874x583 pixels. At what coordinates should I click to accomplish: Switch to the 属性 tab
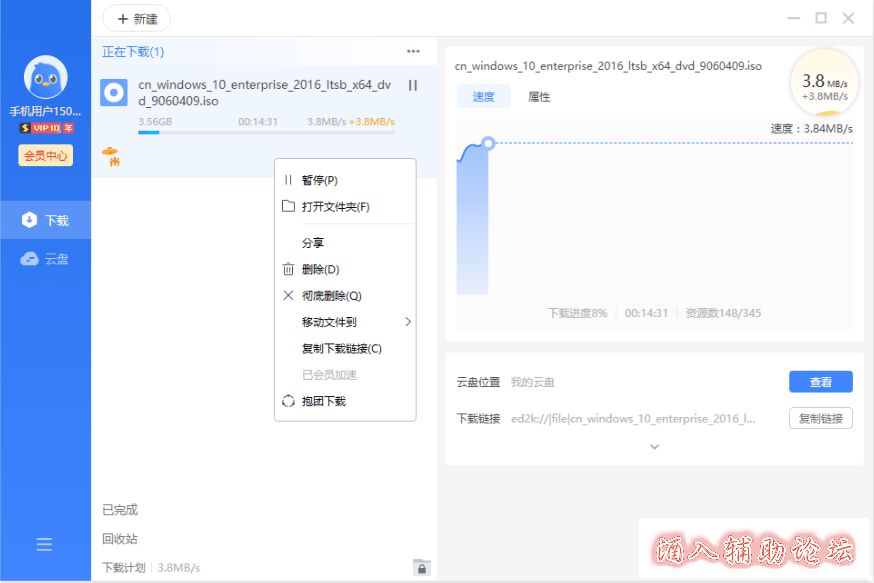[538, 96]
